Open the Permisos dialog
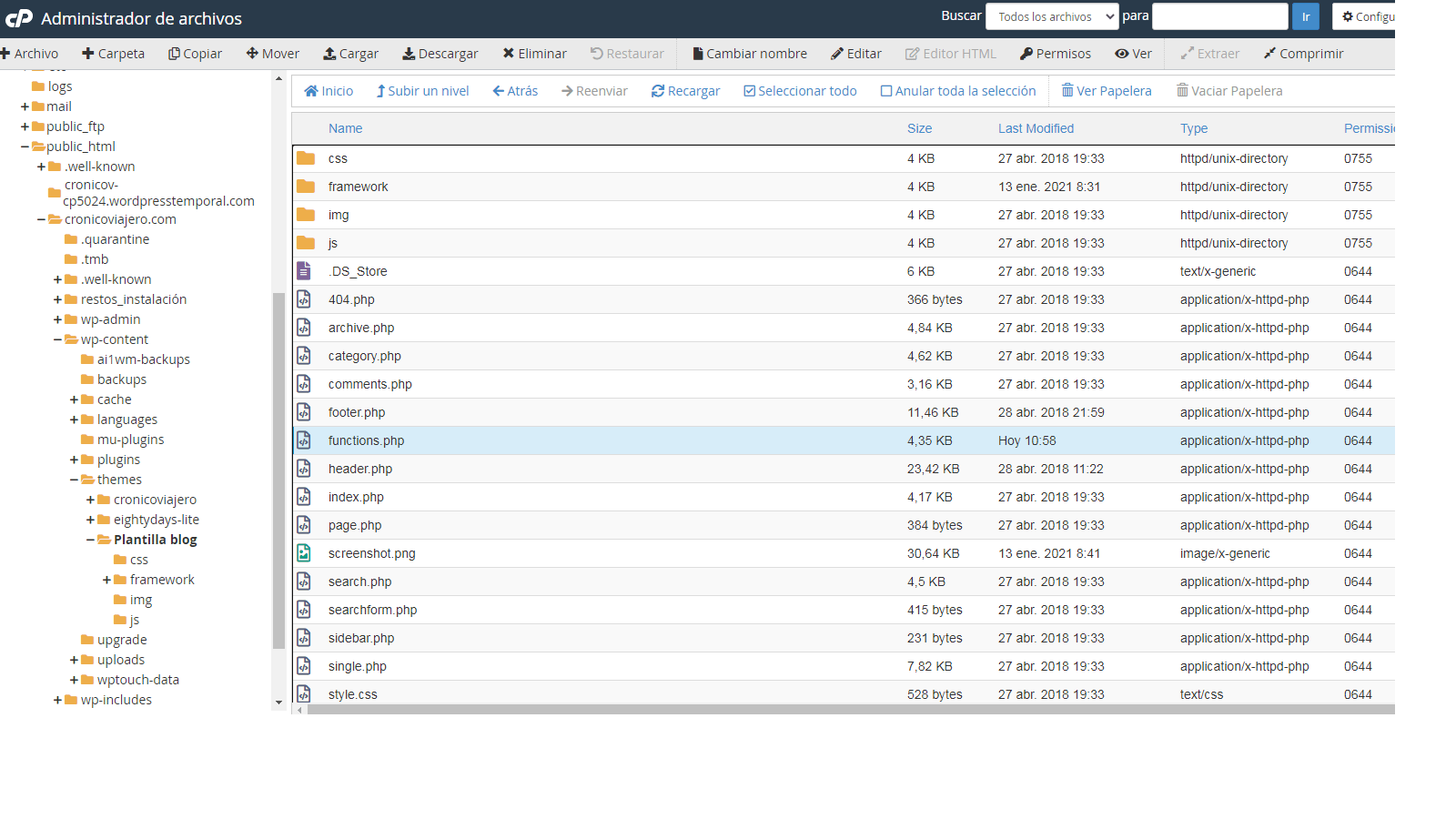 [1056, 54]
